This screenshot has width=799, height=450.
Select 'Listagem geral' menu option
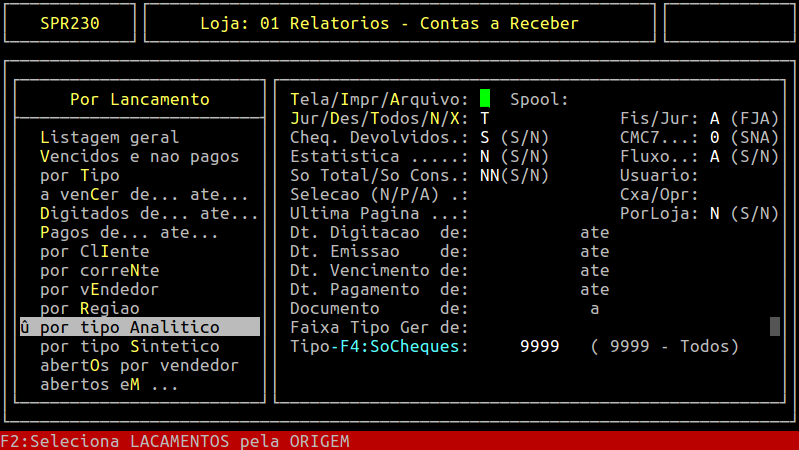coord(110,137)
